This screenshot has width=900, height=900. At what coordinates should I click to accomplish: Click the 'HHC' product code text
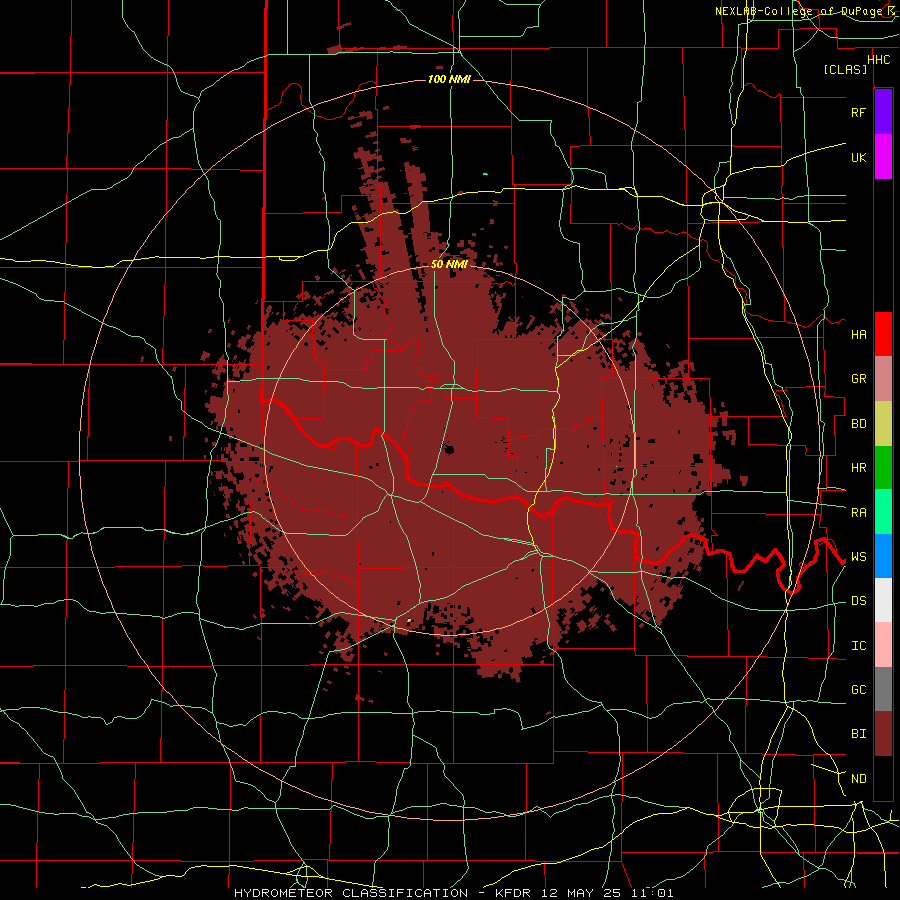pos(878,59)
